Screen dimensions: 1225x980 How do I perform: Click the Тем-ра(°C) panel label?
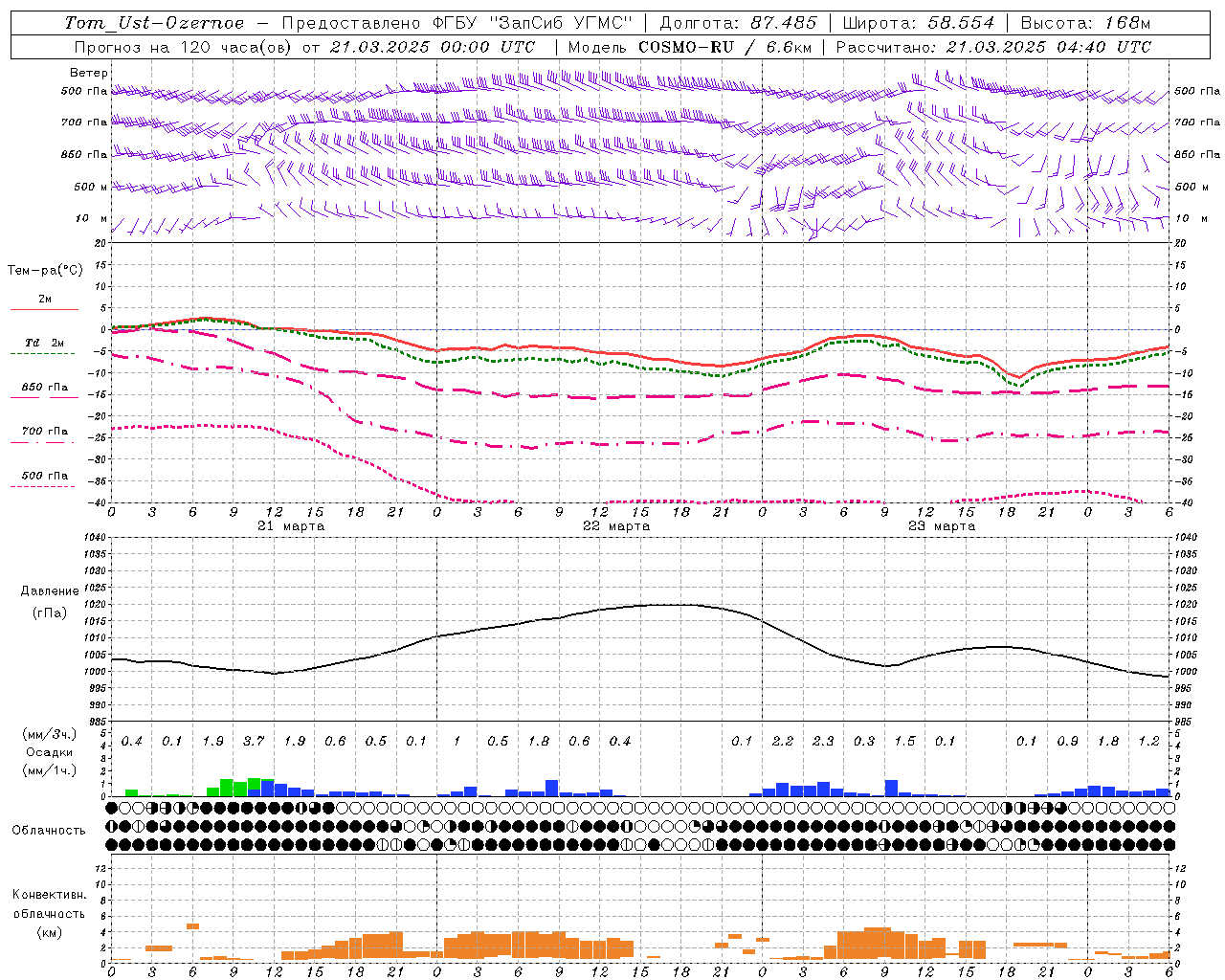tap(45, 271)
